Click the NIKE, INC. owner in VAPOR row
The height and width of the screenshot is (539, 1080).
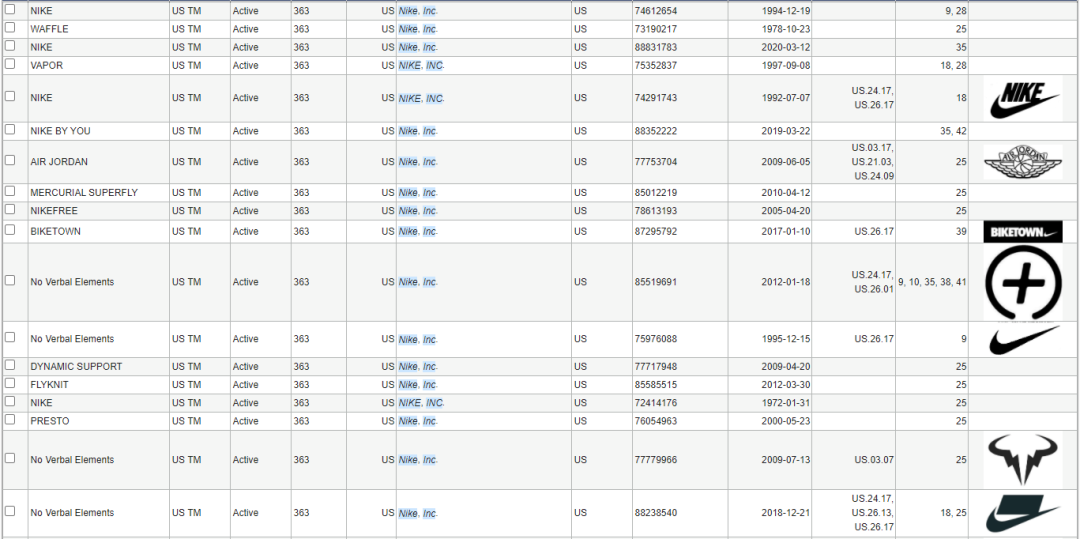pyautogui.click(x=421, y=65)
